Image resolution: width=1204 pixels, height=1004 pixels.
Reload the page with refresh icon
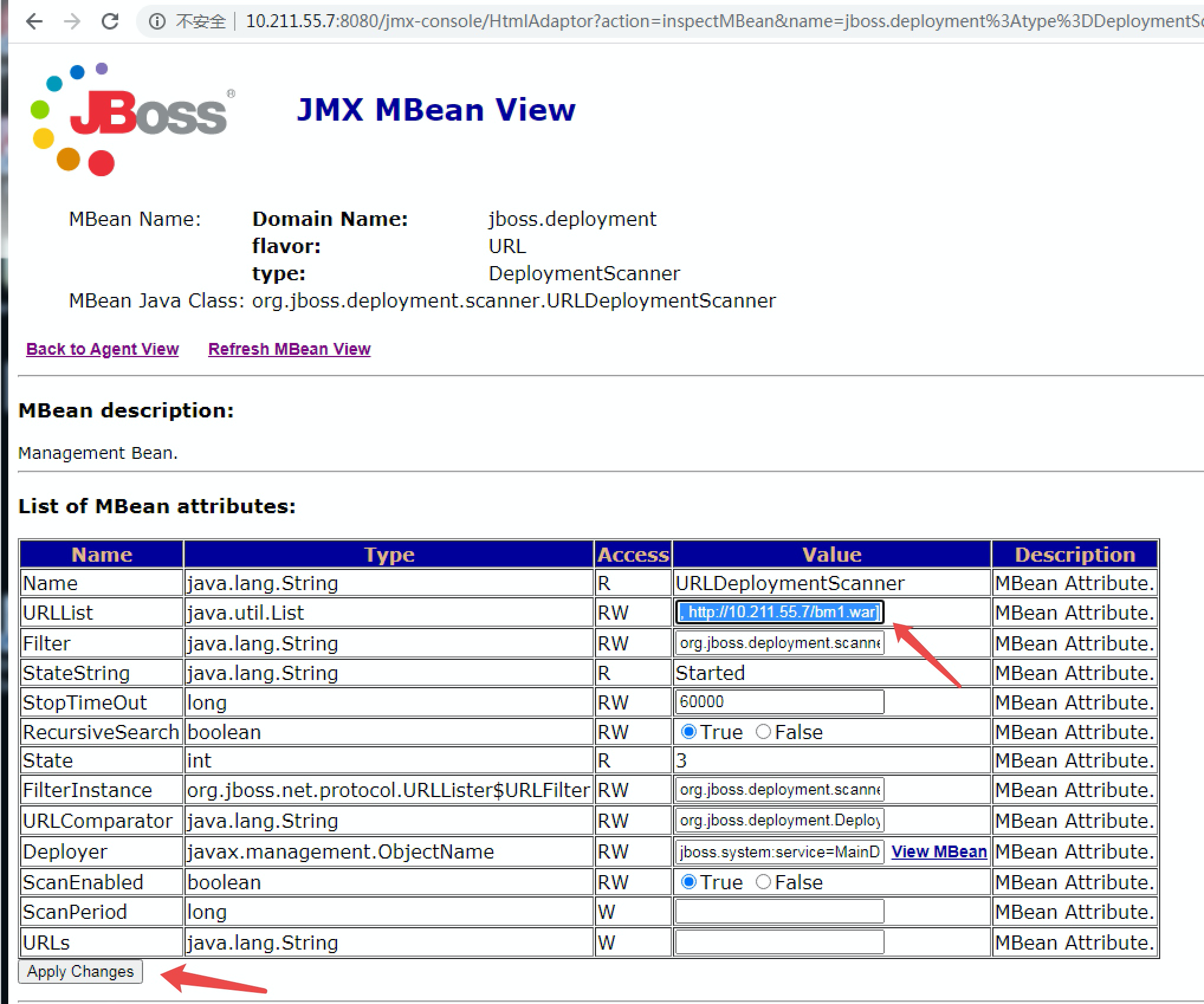(x=110, y=22)
